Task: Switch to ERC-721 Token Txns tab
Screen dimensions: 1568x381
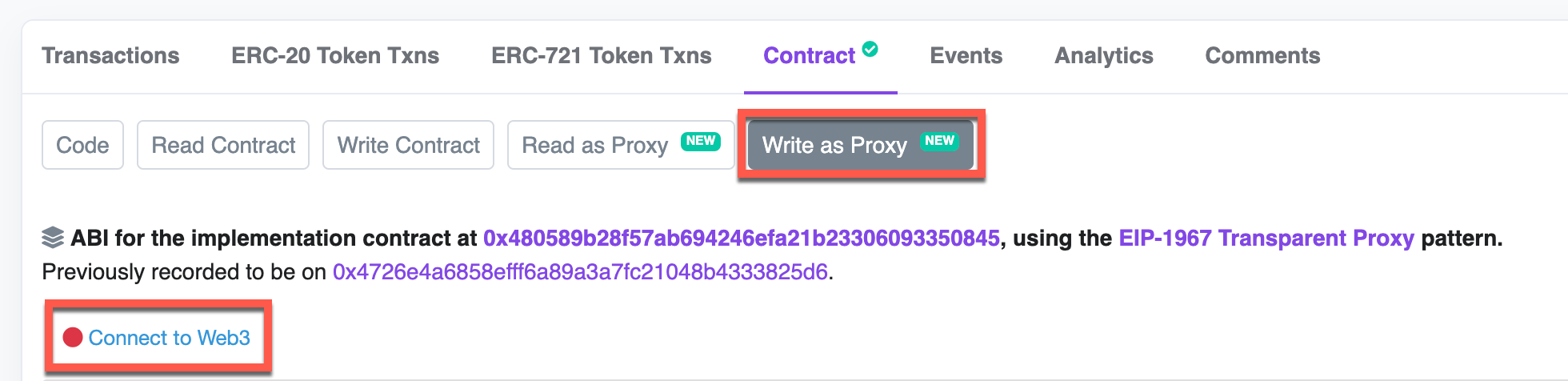Action: (602, 55)
